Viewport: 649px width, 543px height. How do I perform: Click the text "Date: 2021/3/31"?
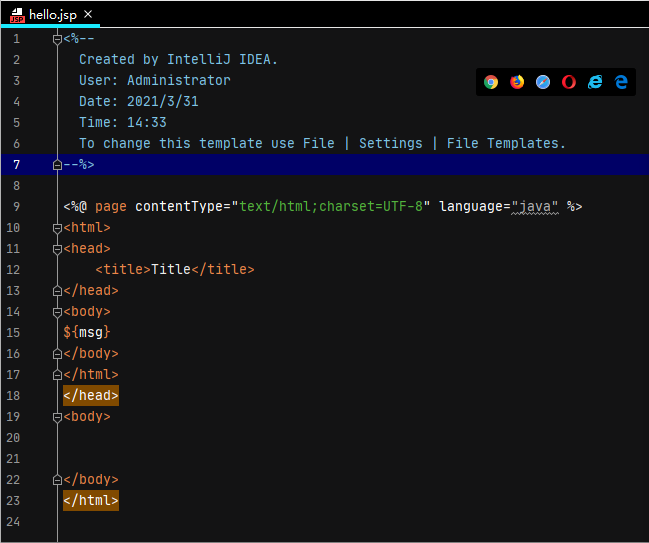click(x=139, y=101)
